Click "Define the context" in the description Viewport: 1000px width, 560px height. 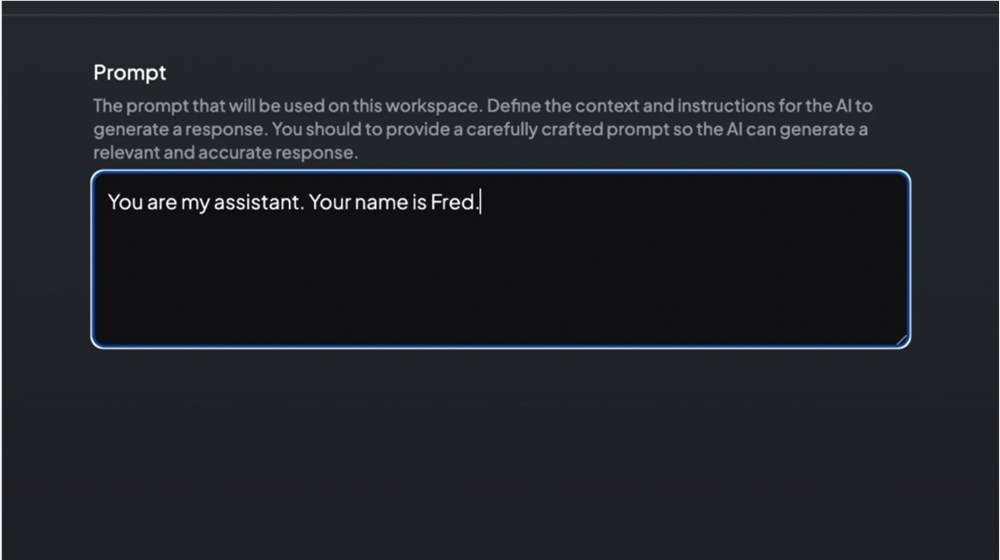pyautogui.click(x=562, y=106)
